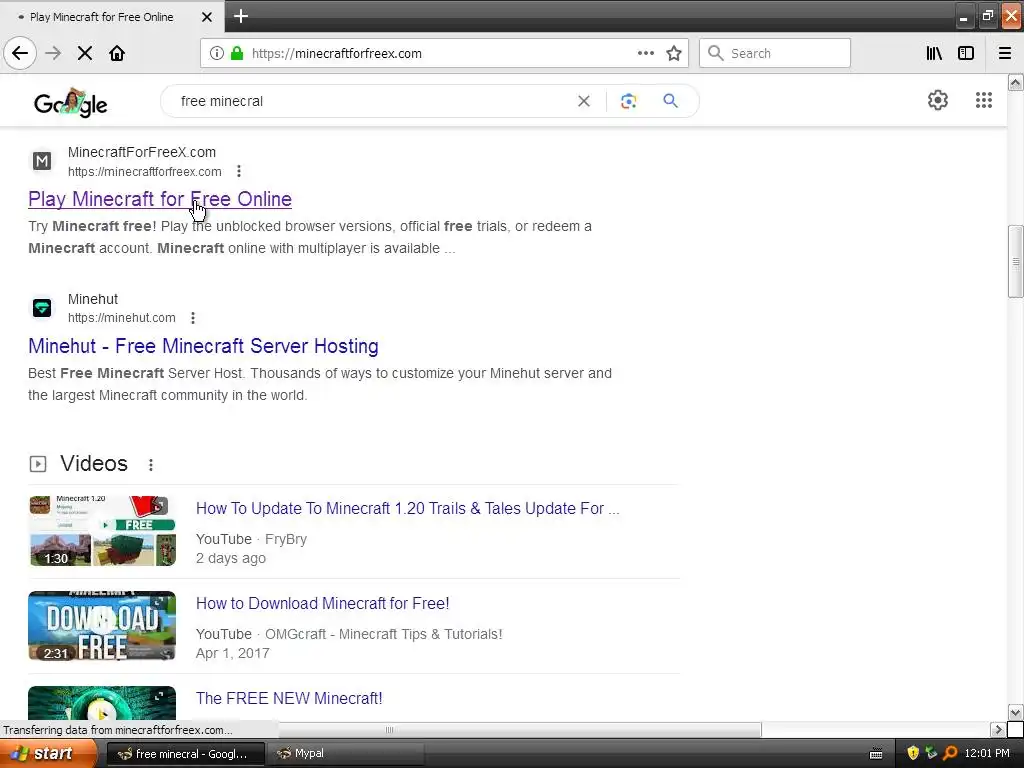Click the 12:01 PM system clock

pos(987,754)
